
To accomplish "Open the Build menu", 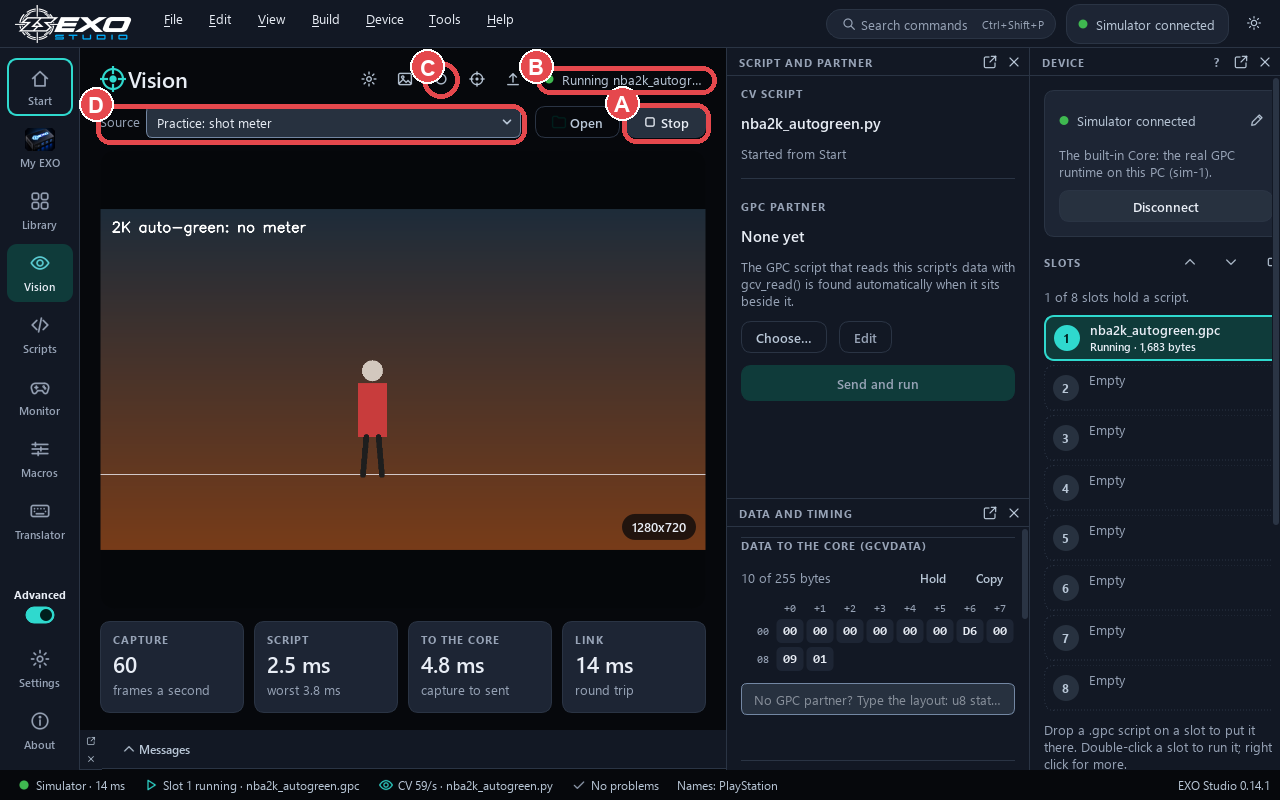I will pos(326,19).
